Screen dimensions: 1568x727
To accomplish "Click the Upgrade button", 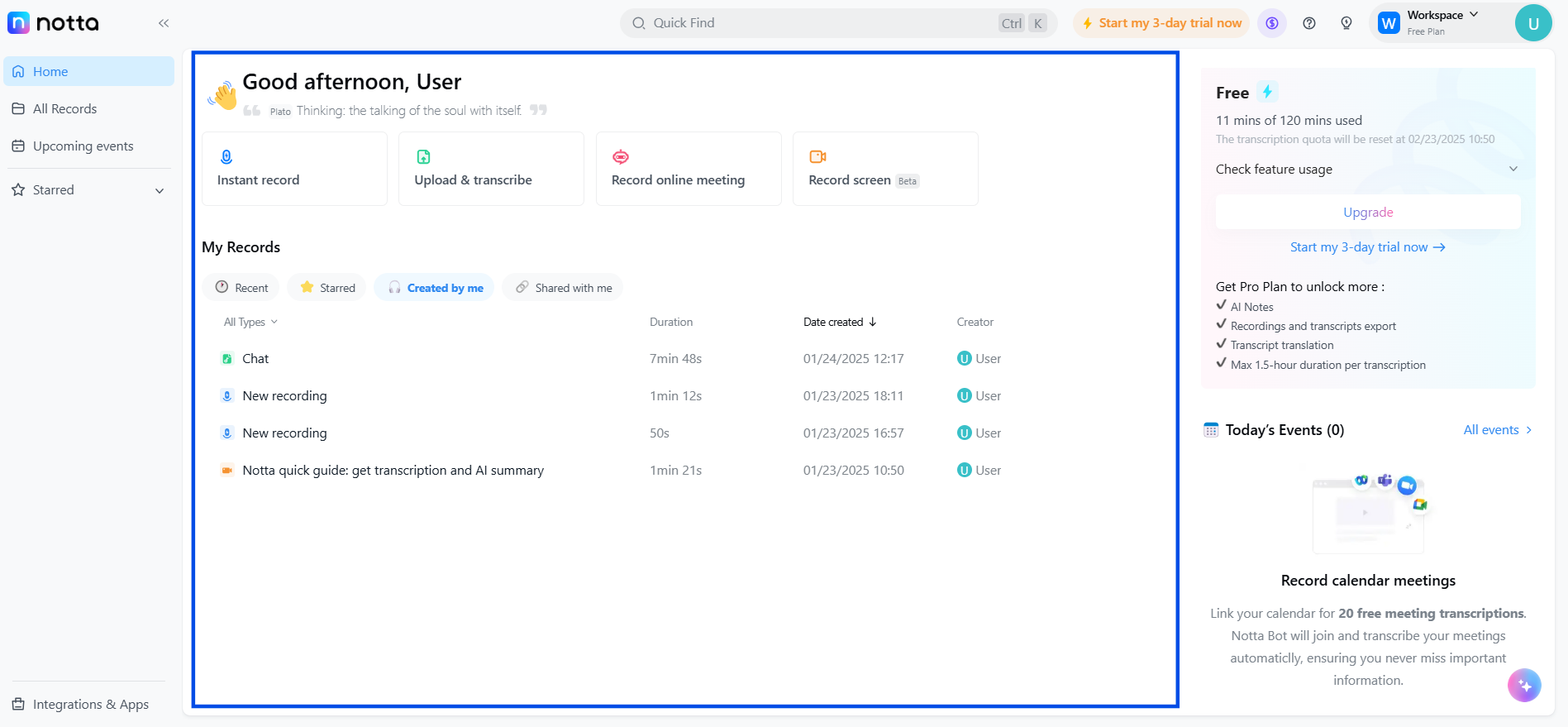I will tap(1368, 213).
